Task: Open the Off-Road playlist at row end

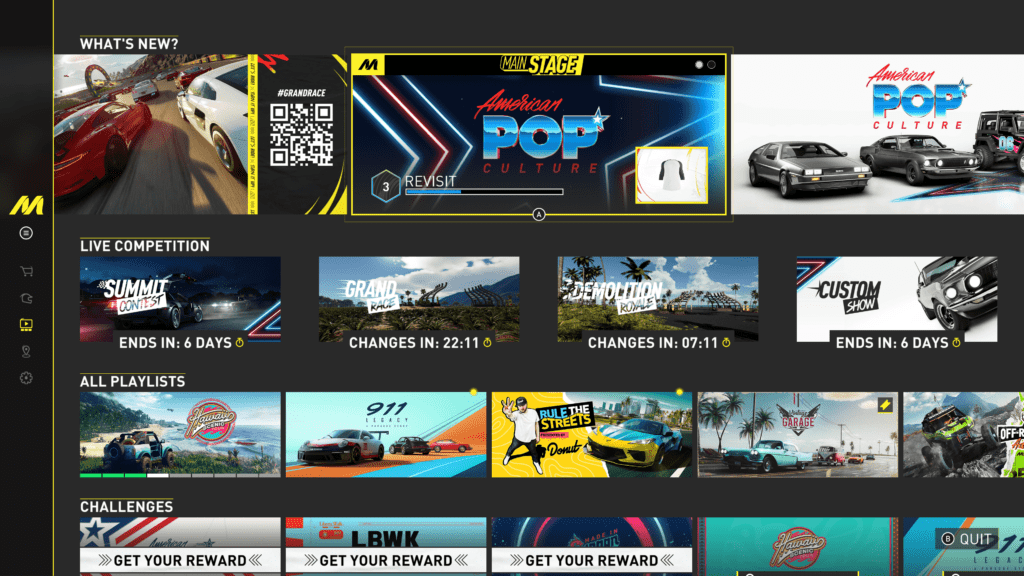Action: pos(963,434)
